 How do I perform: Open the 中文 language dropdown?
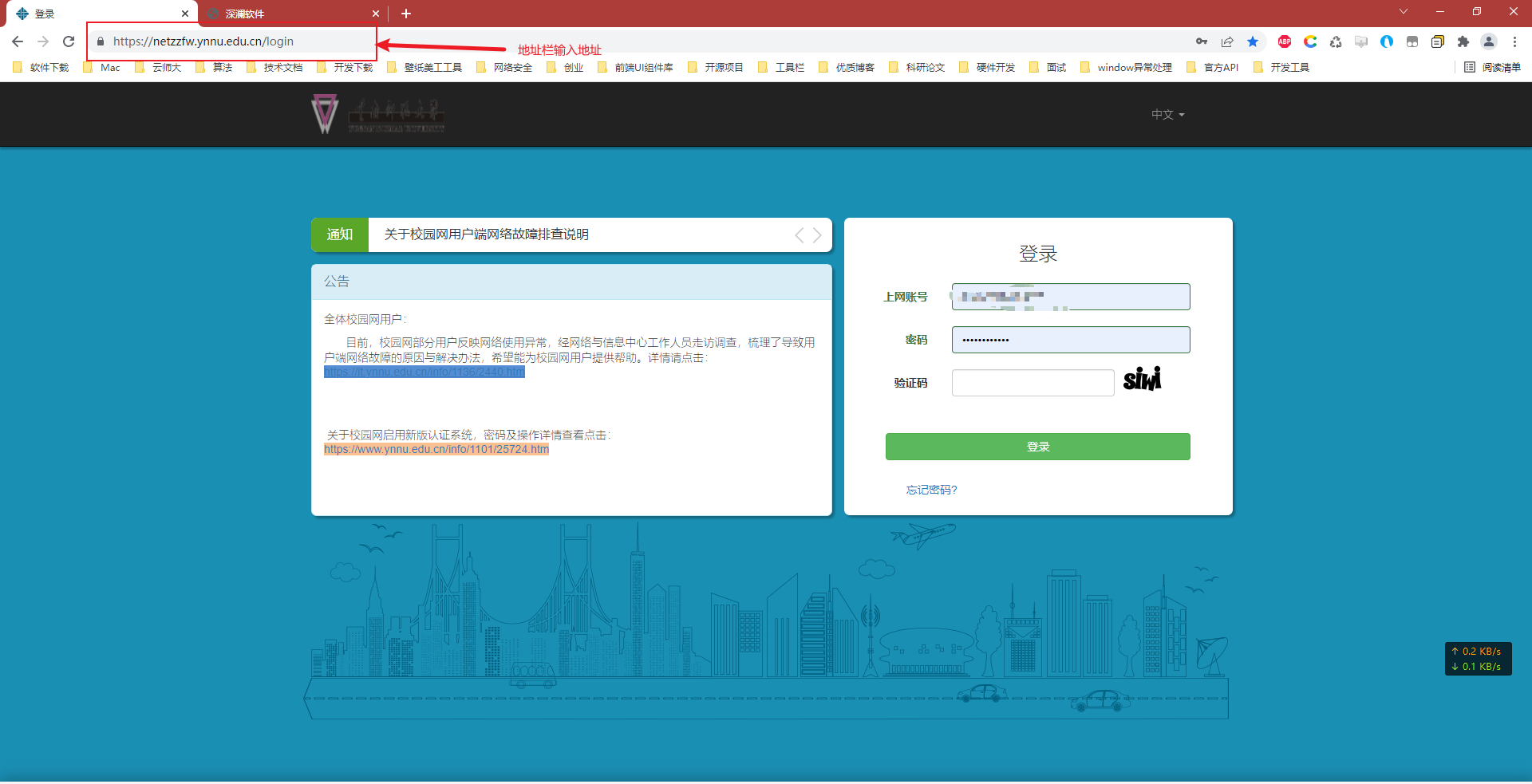(1166, 114)
